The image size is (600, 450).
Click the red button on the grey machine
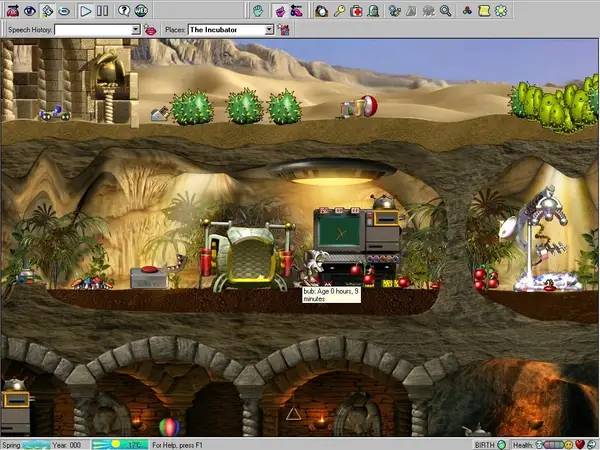151,269
